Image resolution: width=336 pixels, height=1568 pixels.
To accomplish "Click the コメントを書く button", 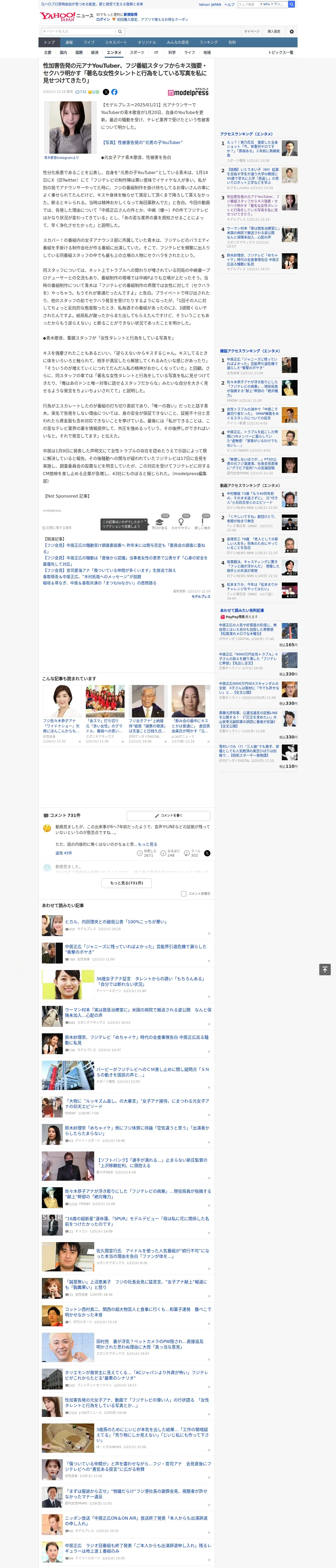I will point(168,815).
